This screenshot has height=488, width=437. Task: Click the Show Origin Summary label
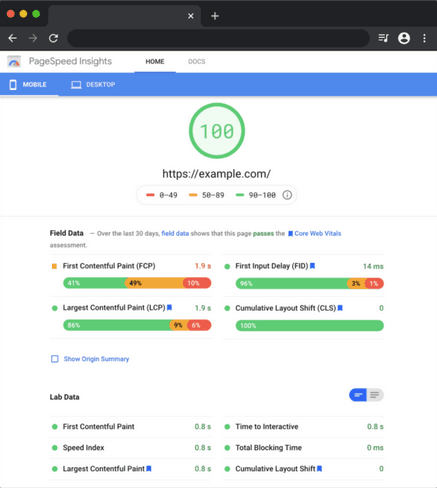point(96,359)
